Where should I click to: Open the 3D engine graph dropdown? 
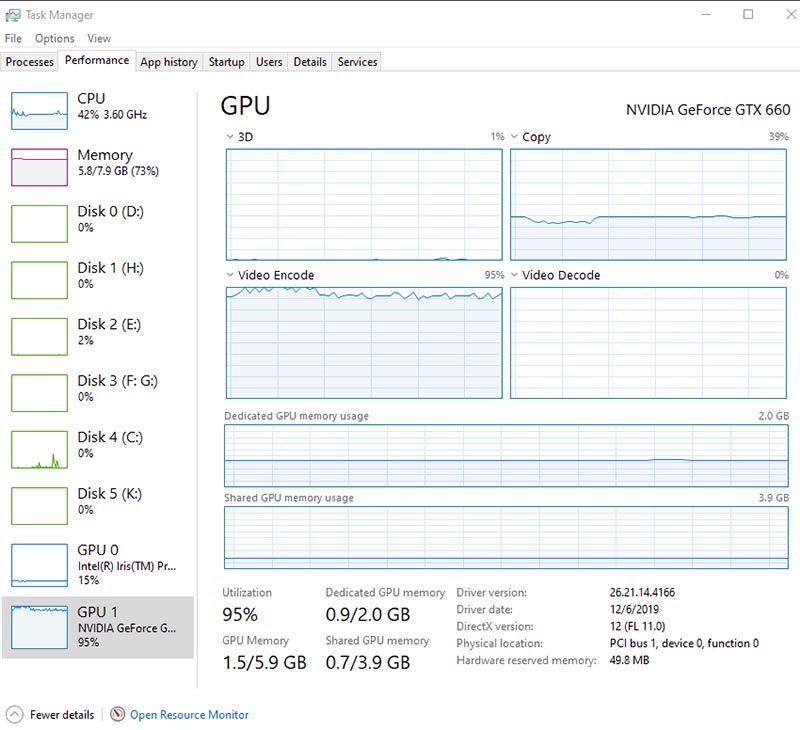[x=230, y=137]
